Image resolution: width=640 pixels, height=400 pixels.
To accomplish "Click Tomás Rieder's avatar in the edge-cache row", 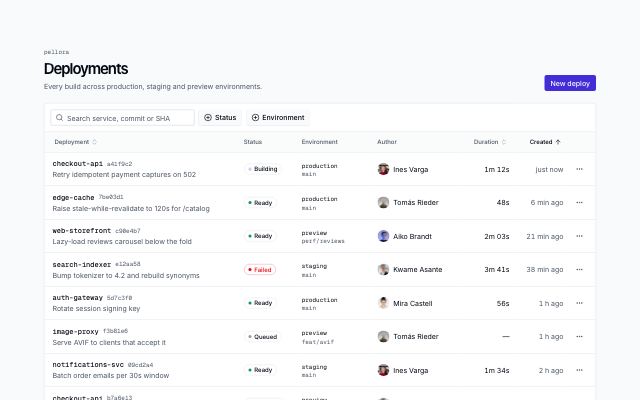I will click(x=383, y=202).
